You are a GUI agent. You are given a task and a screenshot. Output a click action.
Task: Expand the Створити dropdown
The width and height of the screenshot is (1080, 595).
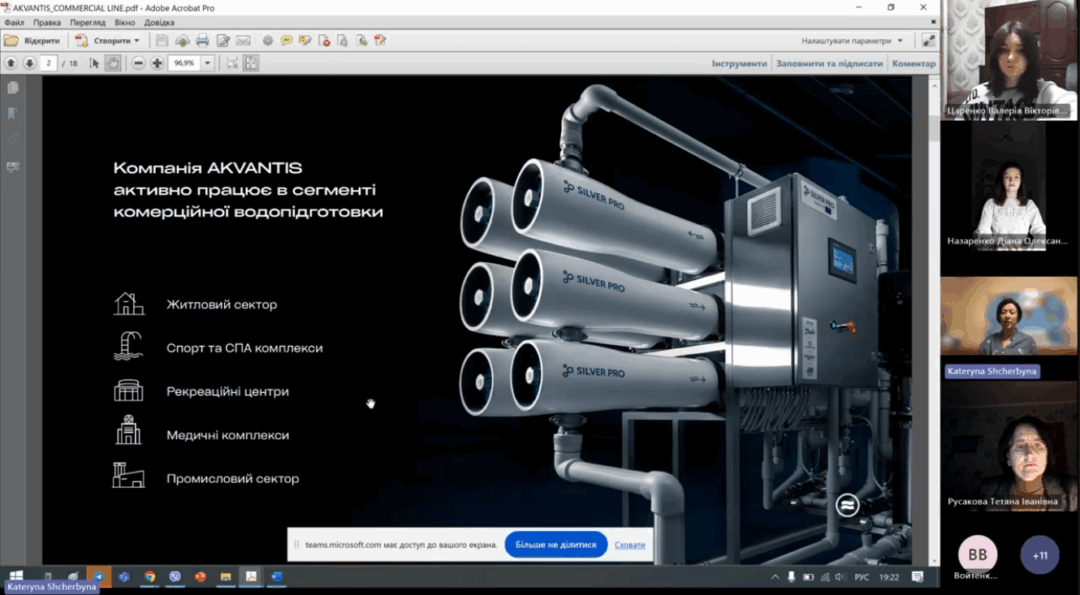tap(136, 41)
